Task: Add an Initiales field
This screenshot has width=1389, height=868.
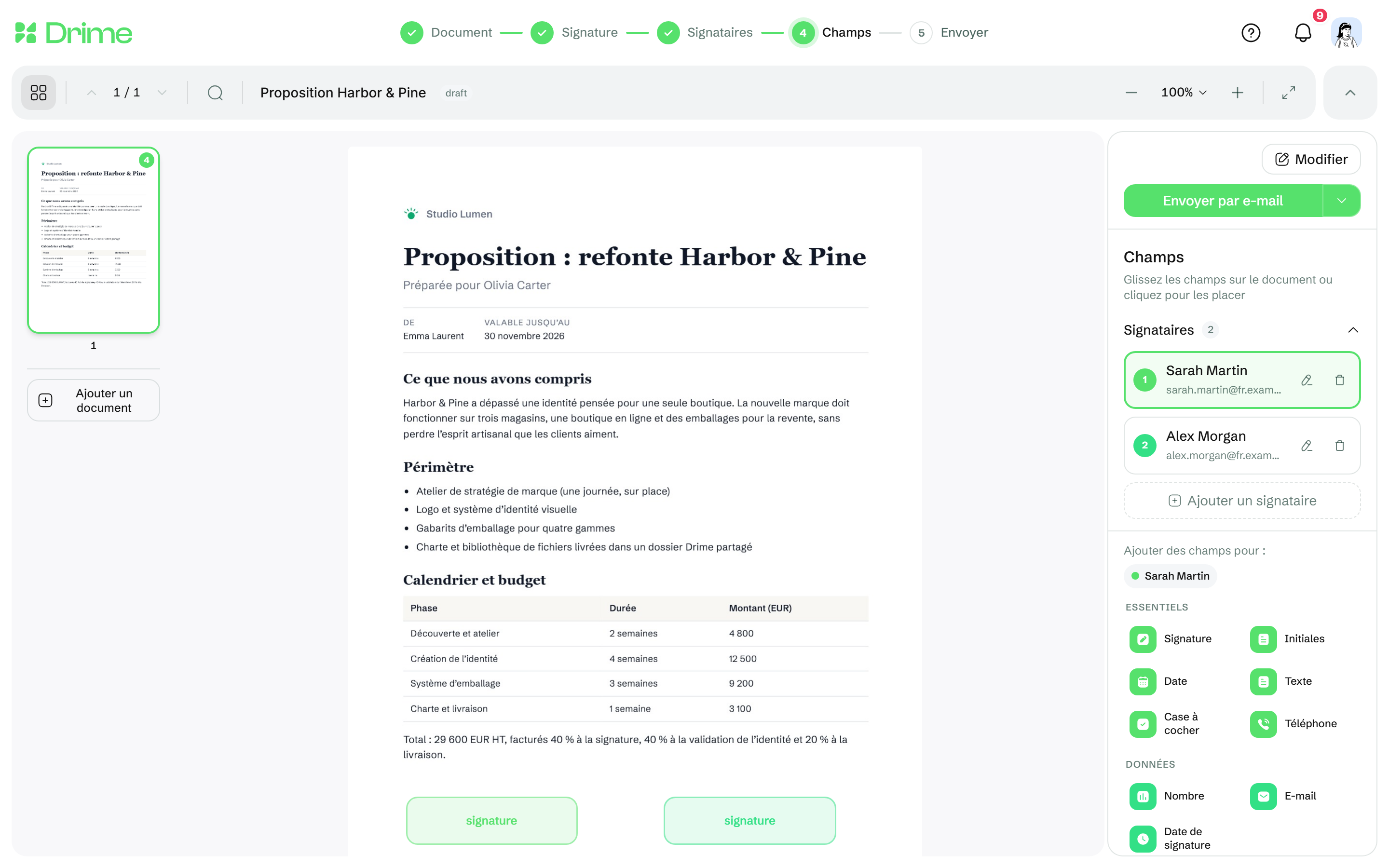Action: [1287, 639]
